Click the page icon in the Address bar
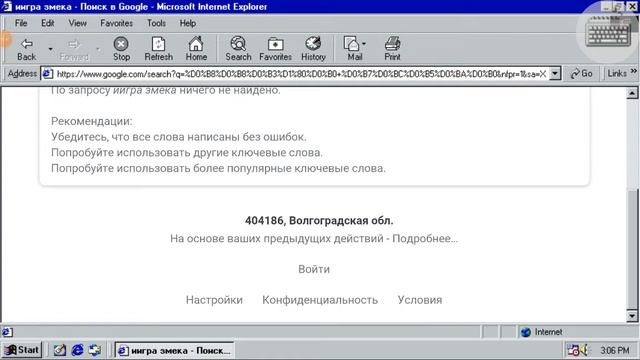Screen dimensions: 640x360 tap(47, 74)
